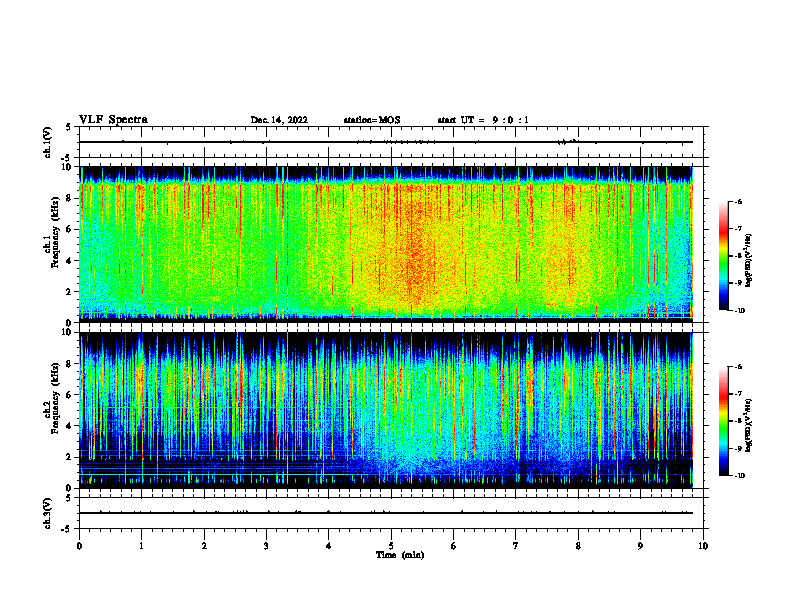Click the "station=MOS" header label

click(x=372, y=120)
